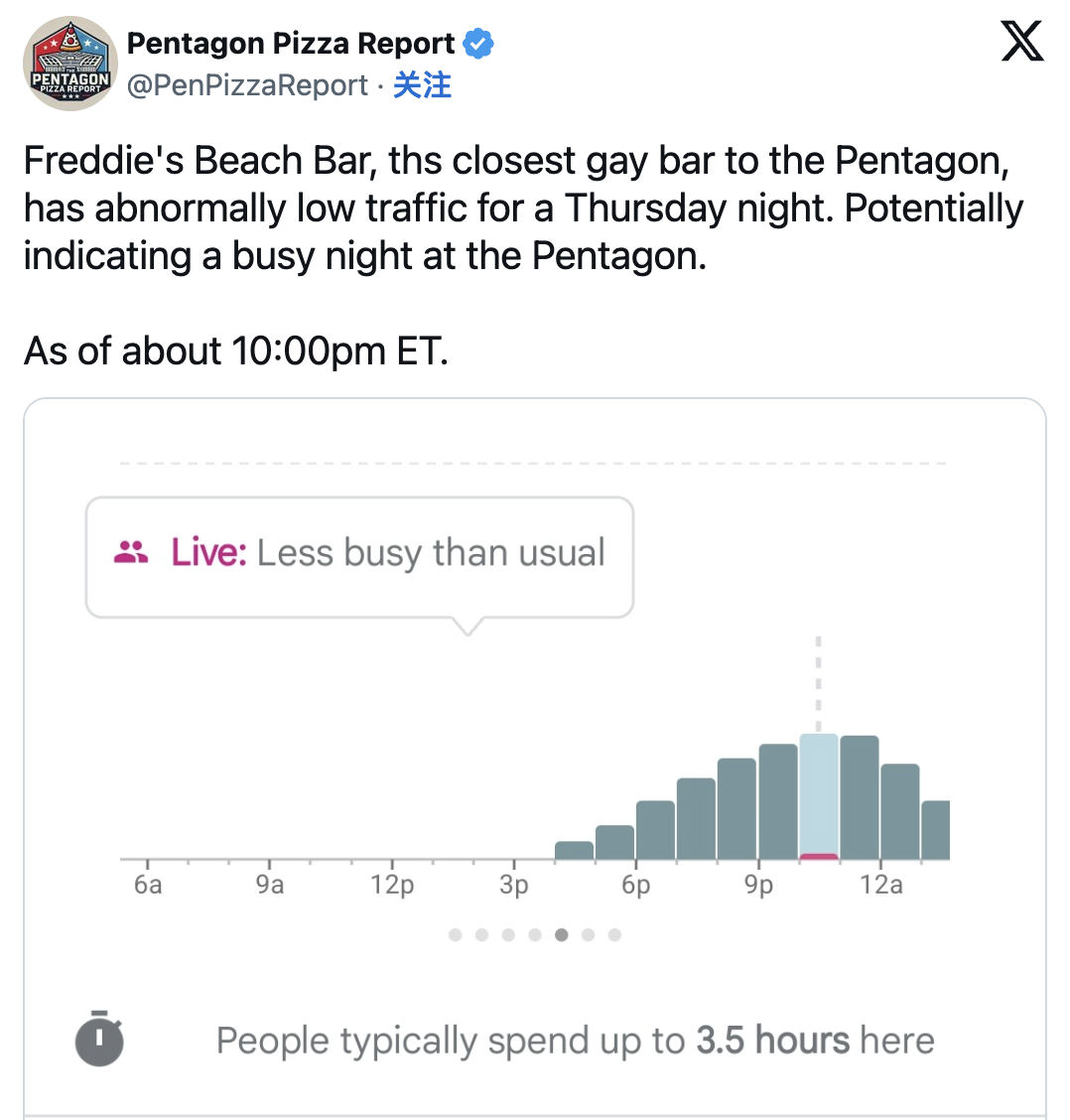Open the Pentagon Pizza Report display name
Image resolution: width=1070 pixels, height=1120 pixels.
point(291,44)
